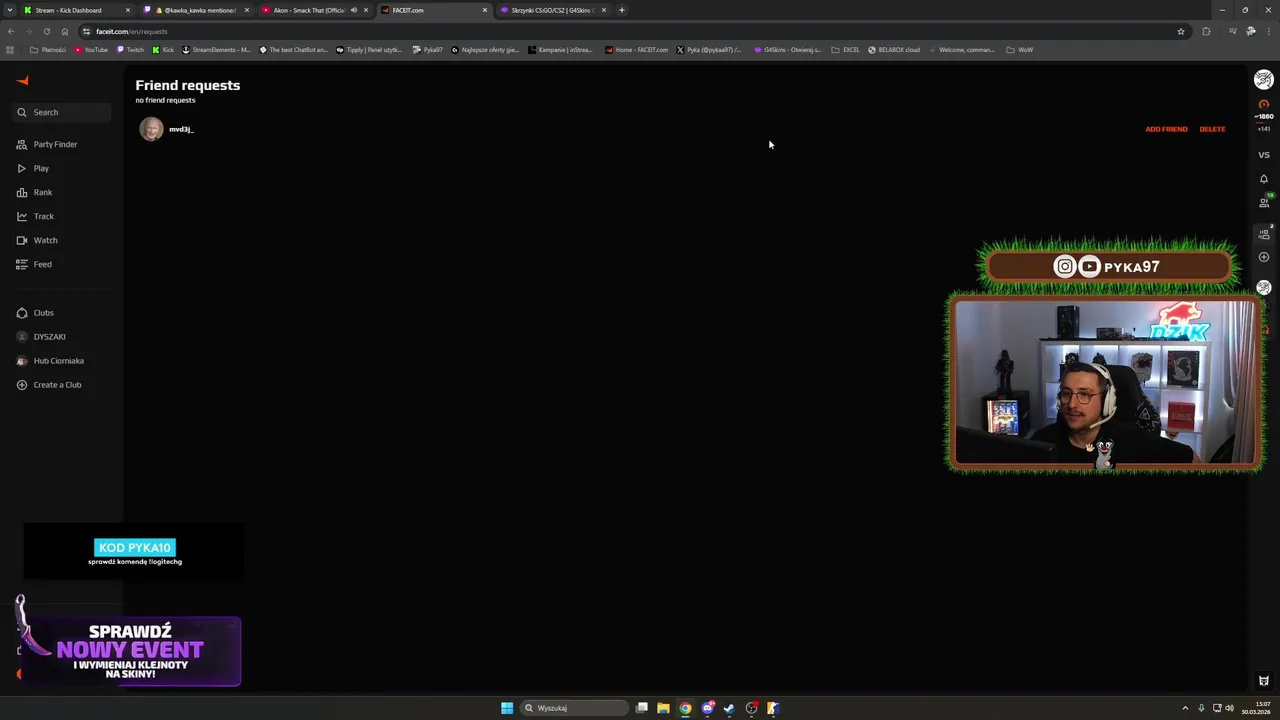Open the DYSZAKI club
This screenshot has height=720, width=1280.
click(x=41, y=337)
